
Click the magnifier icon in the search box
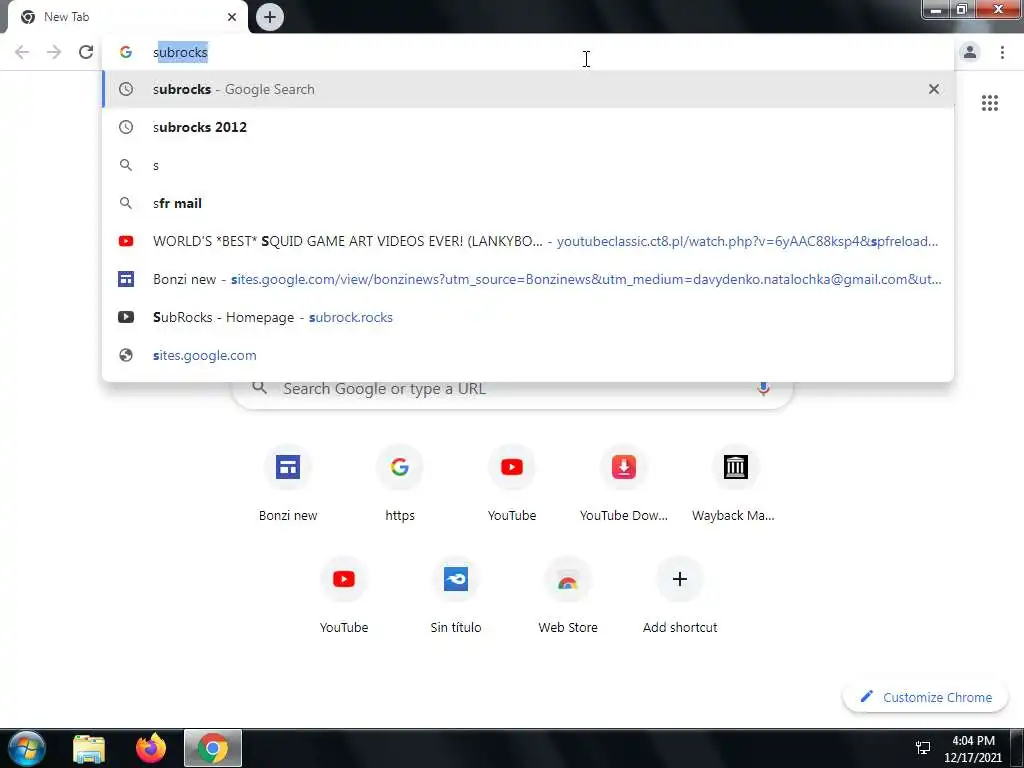tap(259, 388)
